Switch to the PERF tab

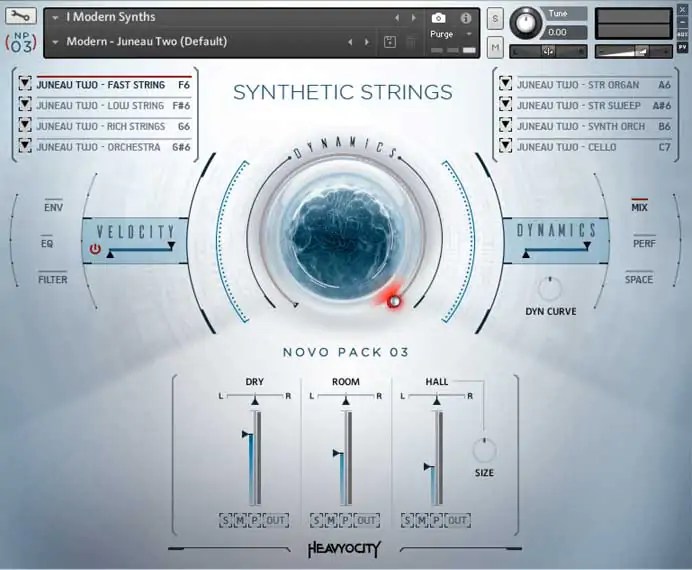(x=644, y=244)
